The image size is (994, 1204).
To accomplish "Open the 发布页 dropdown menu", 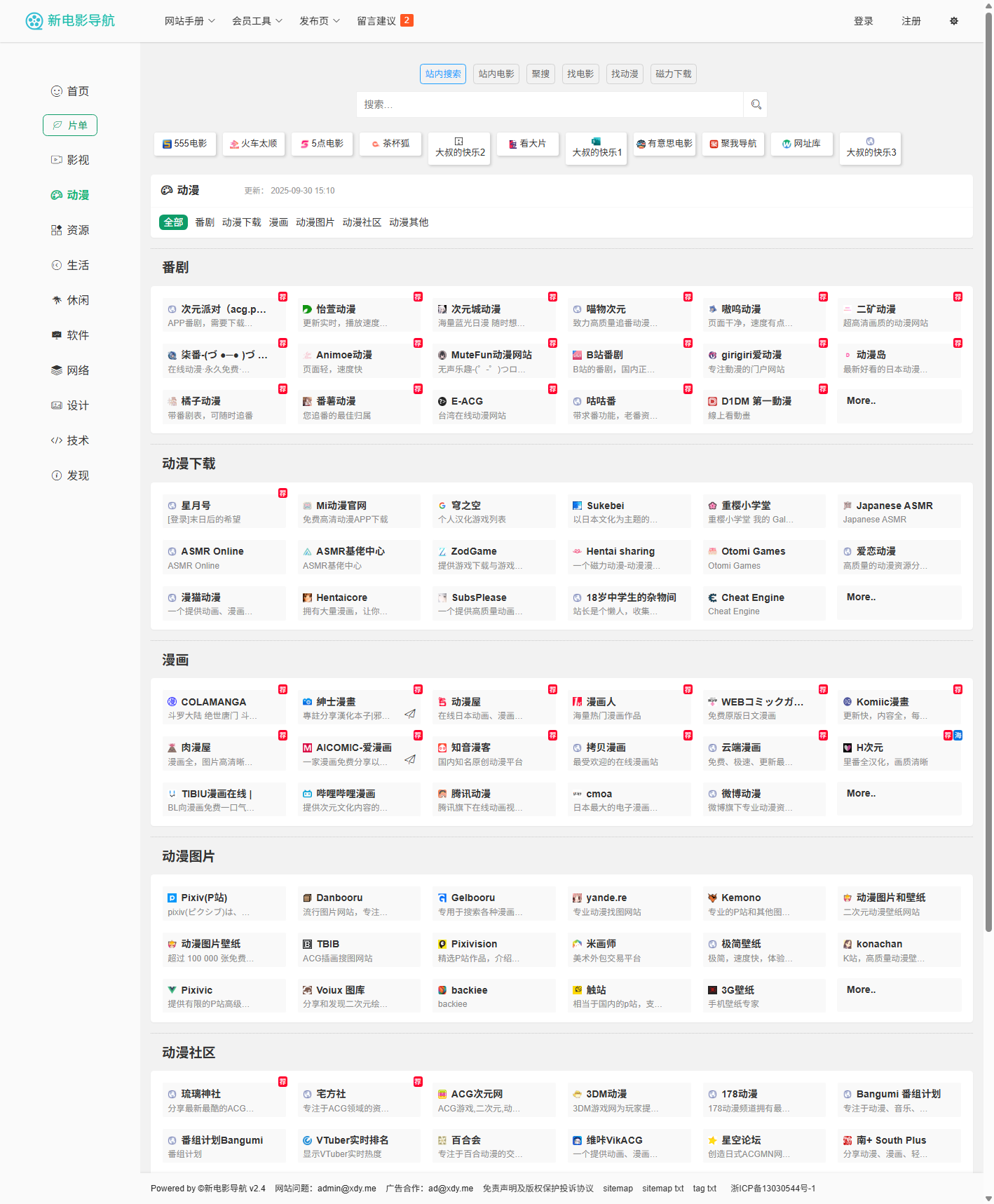I will [319, 21].
